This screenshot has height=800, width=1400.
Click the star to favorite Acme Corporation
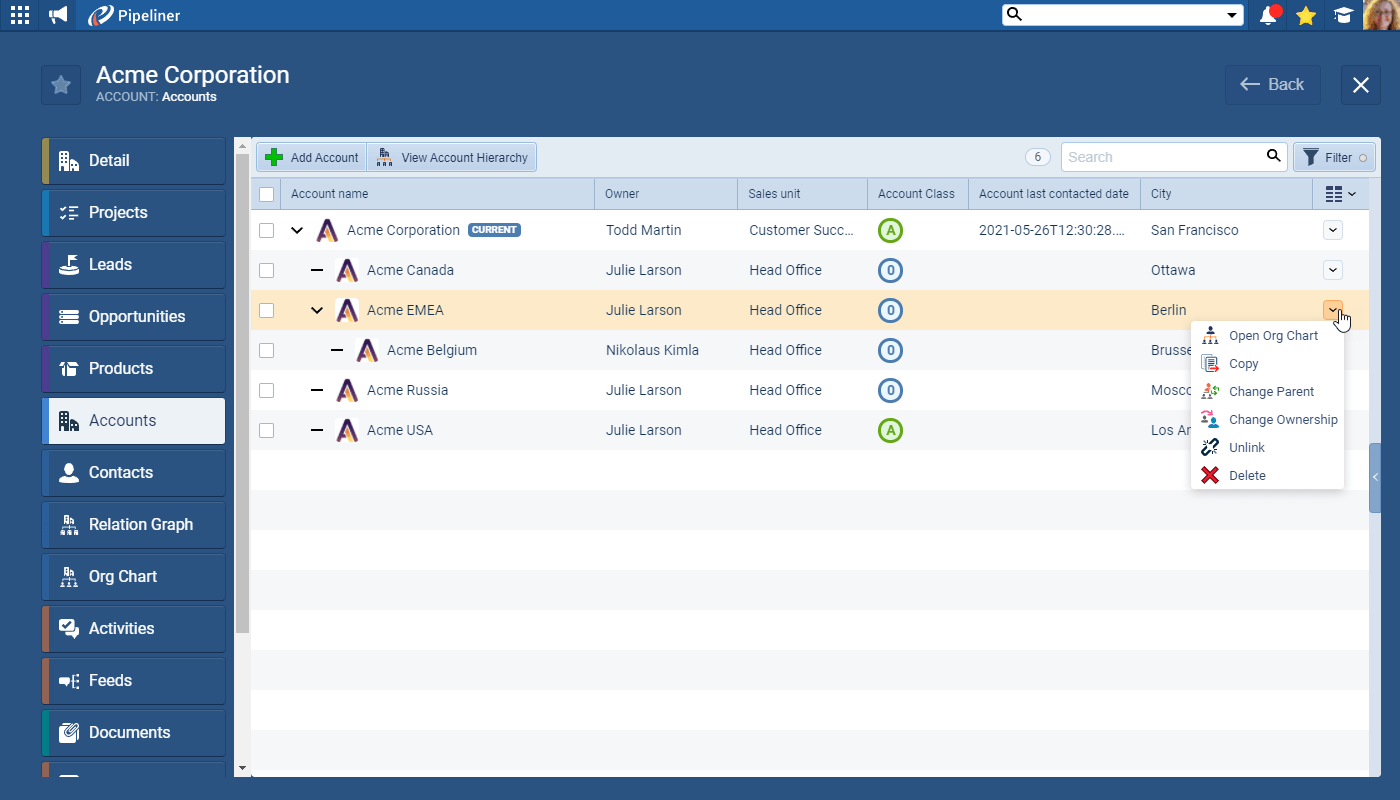coord(60,84)
